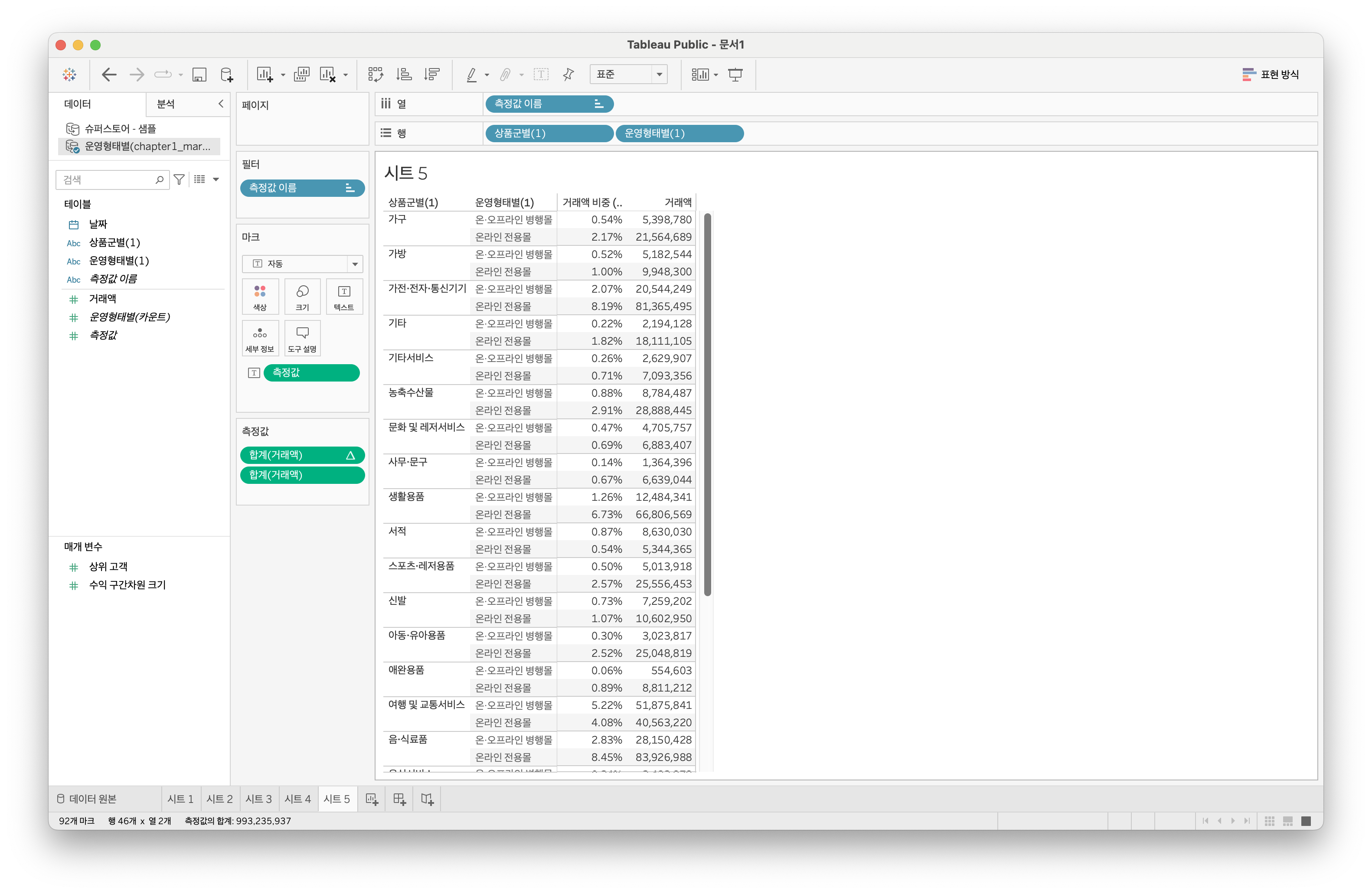Viewport: 1372px width, 894px height.
Task: Select the 슈퍼스토어 - 샘플 data source
Action: 120,128
